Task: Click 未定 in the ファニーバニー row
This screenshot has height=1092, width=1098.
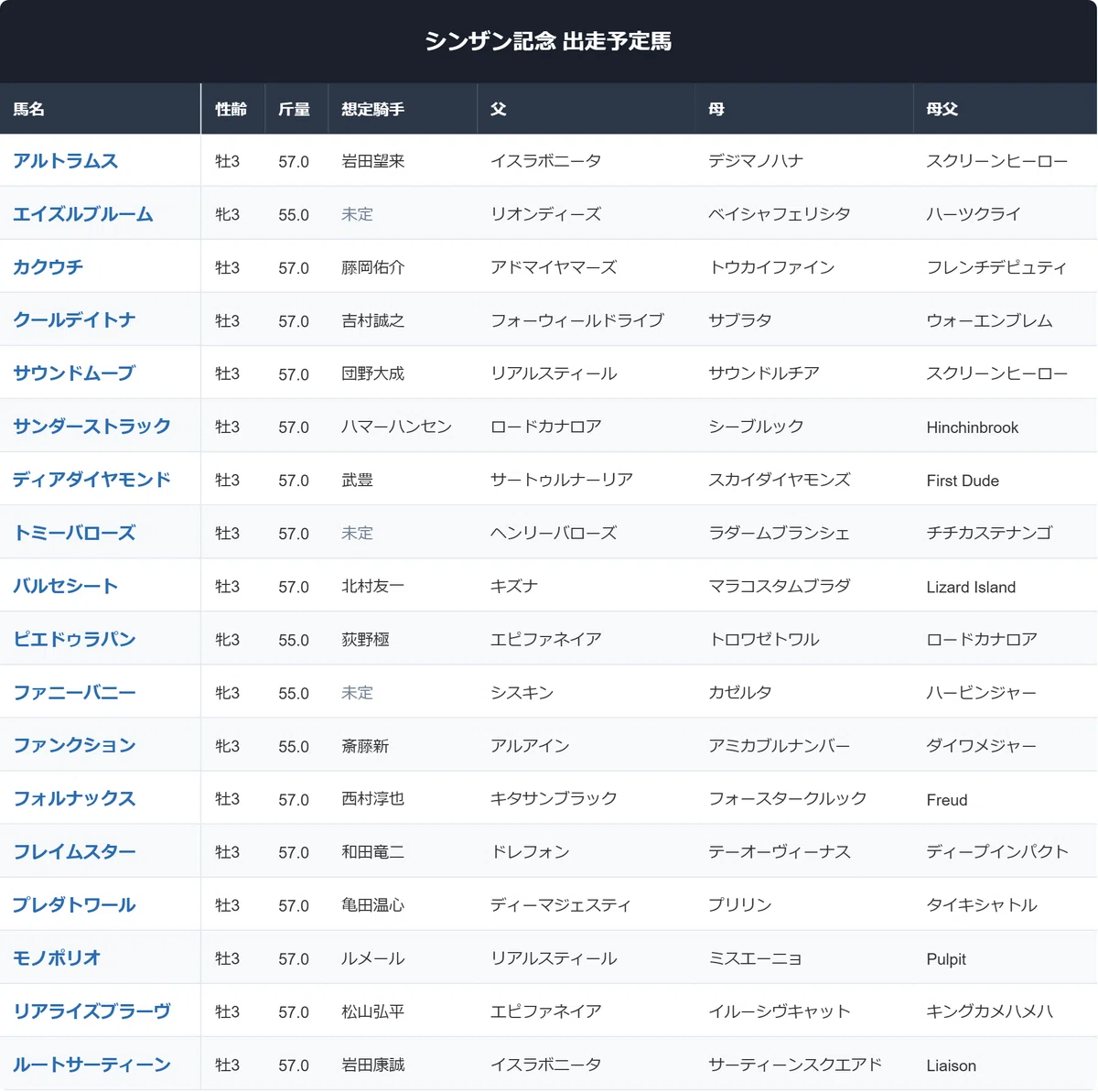Action: click(357, 692)
